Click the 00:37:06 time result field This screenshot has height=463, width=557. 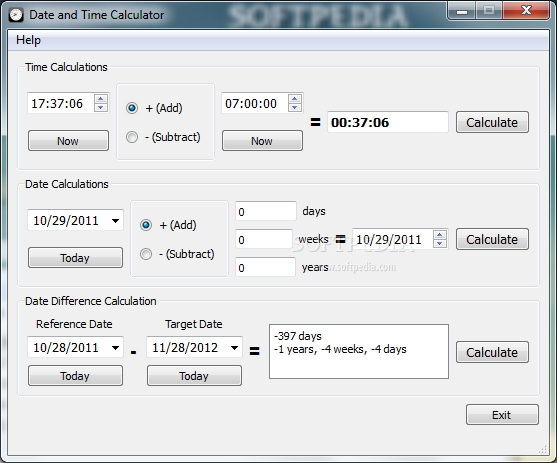[x=388, y=122]
